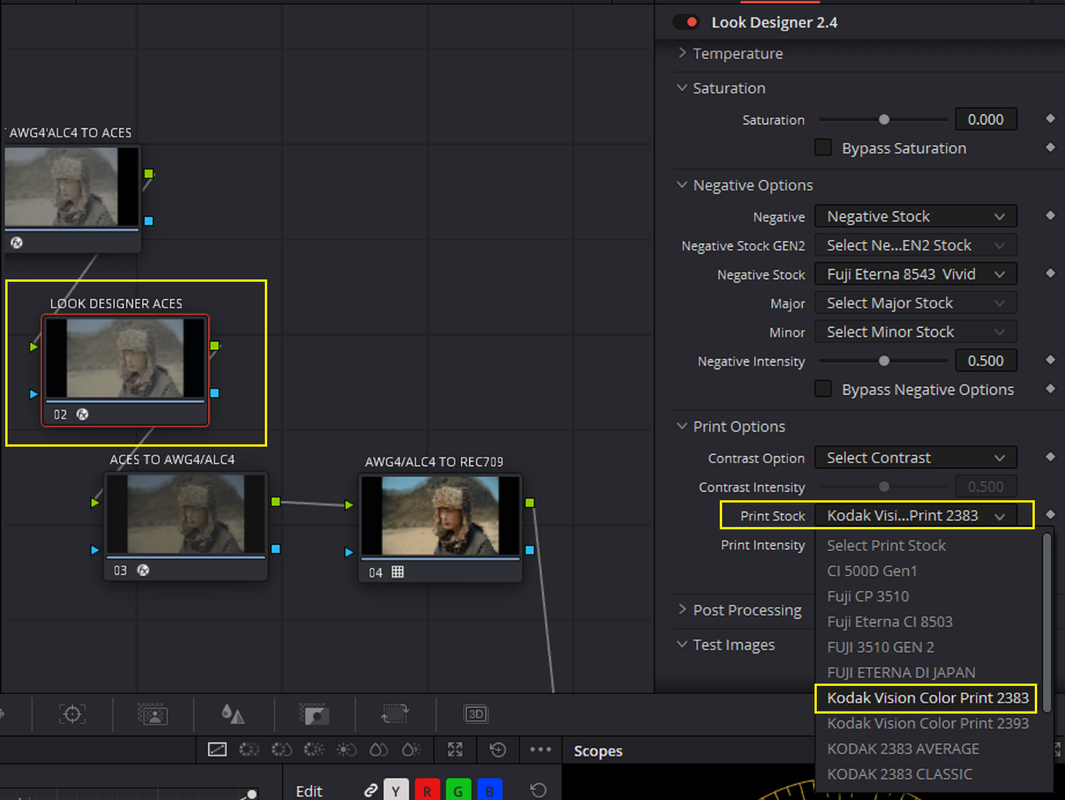The width and height of the screenshot is (1065, 800).
Task: Expand the Post Processing section
Action: point(682,610)
